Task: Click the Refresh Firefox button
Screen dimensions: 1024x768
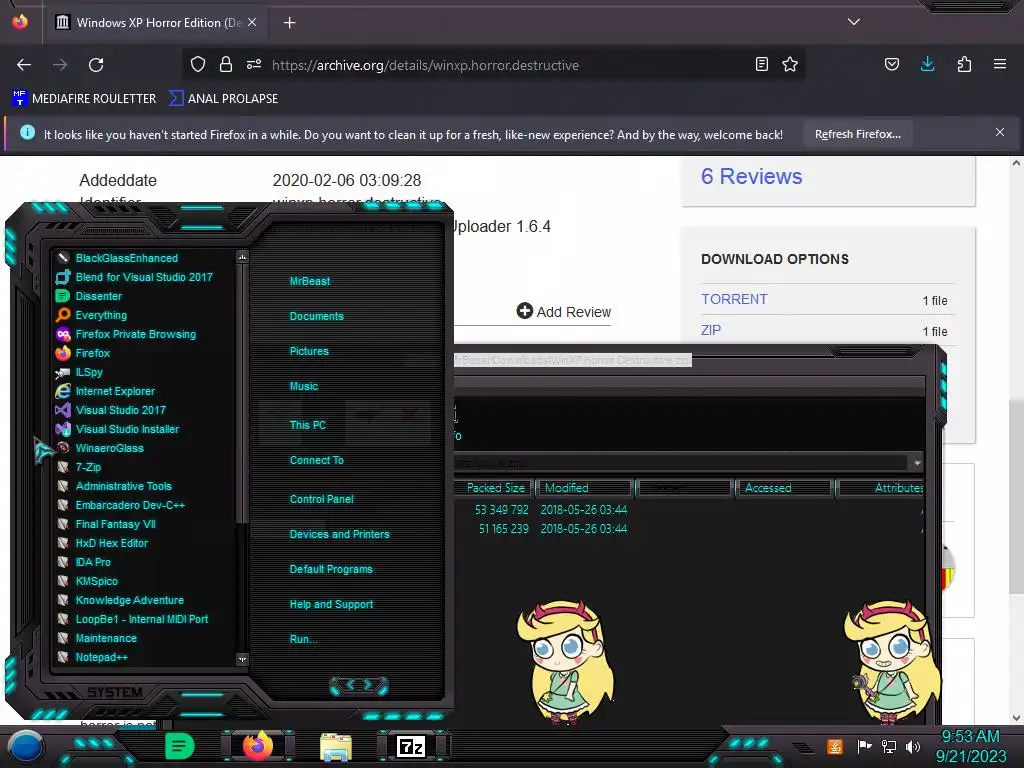Action: pyautogui.click(x=857, y=134)
